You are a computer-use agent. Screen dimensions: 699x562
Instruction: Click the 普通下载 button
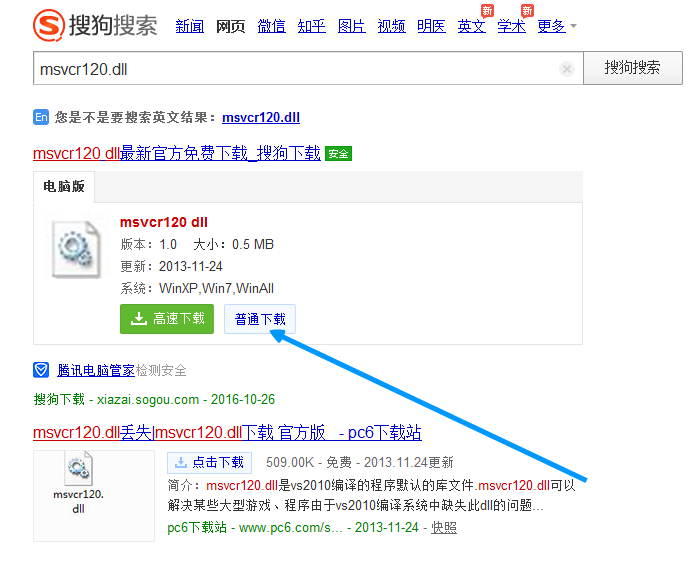(x=260, y=319)
